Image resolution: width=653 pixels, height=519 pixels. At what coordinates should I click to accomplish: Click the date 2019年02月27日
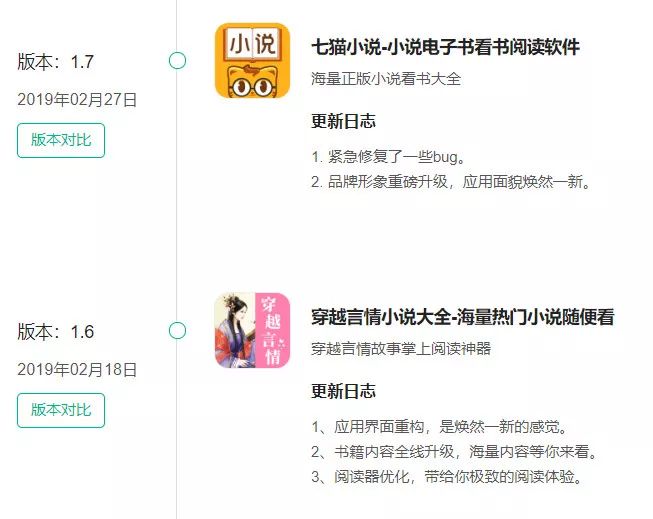(x=77, y=100)
